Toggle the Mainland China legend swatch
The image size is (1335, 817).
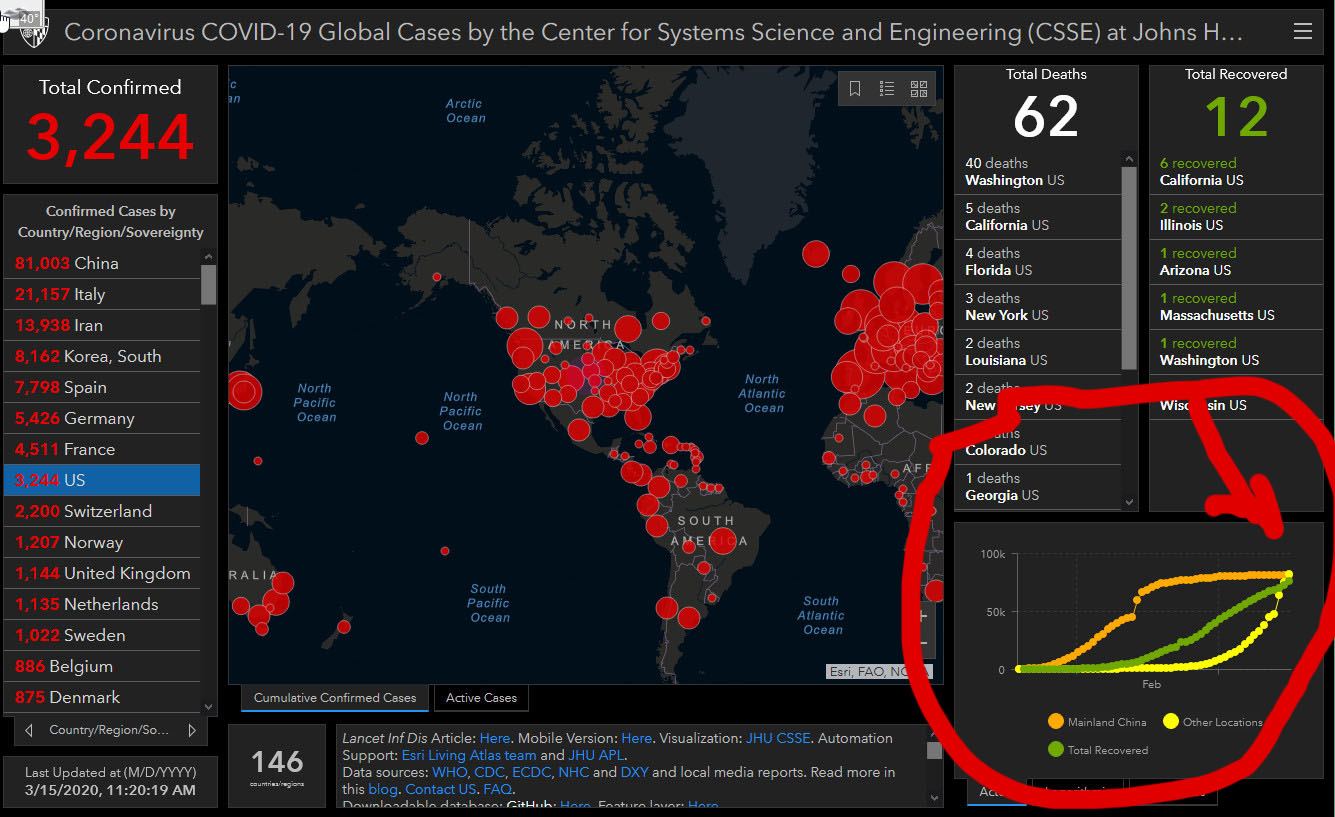pyautogui.click(x=1055, y=721)
